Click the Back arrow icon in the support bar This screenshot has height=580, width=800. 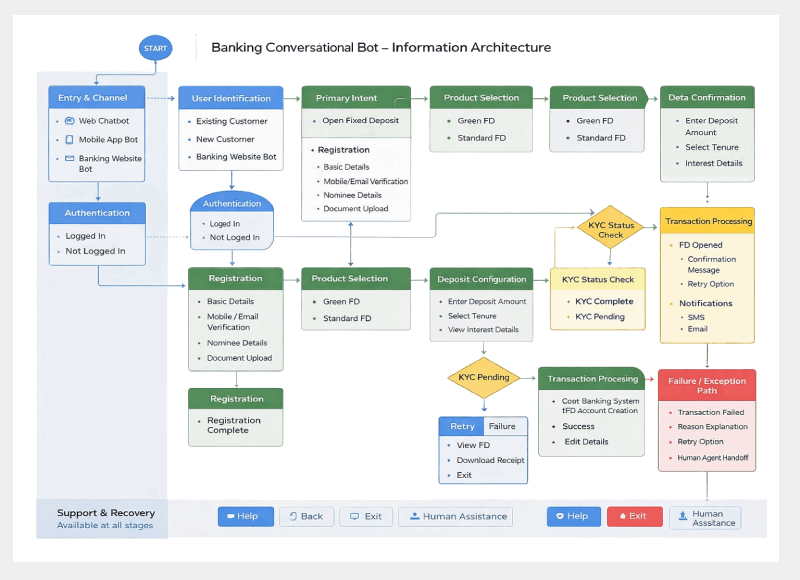point(292,517)
